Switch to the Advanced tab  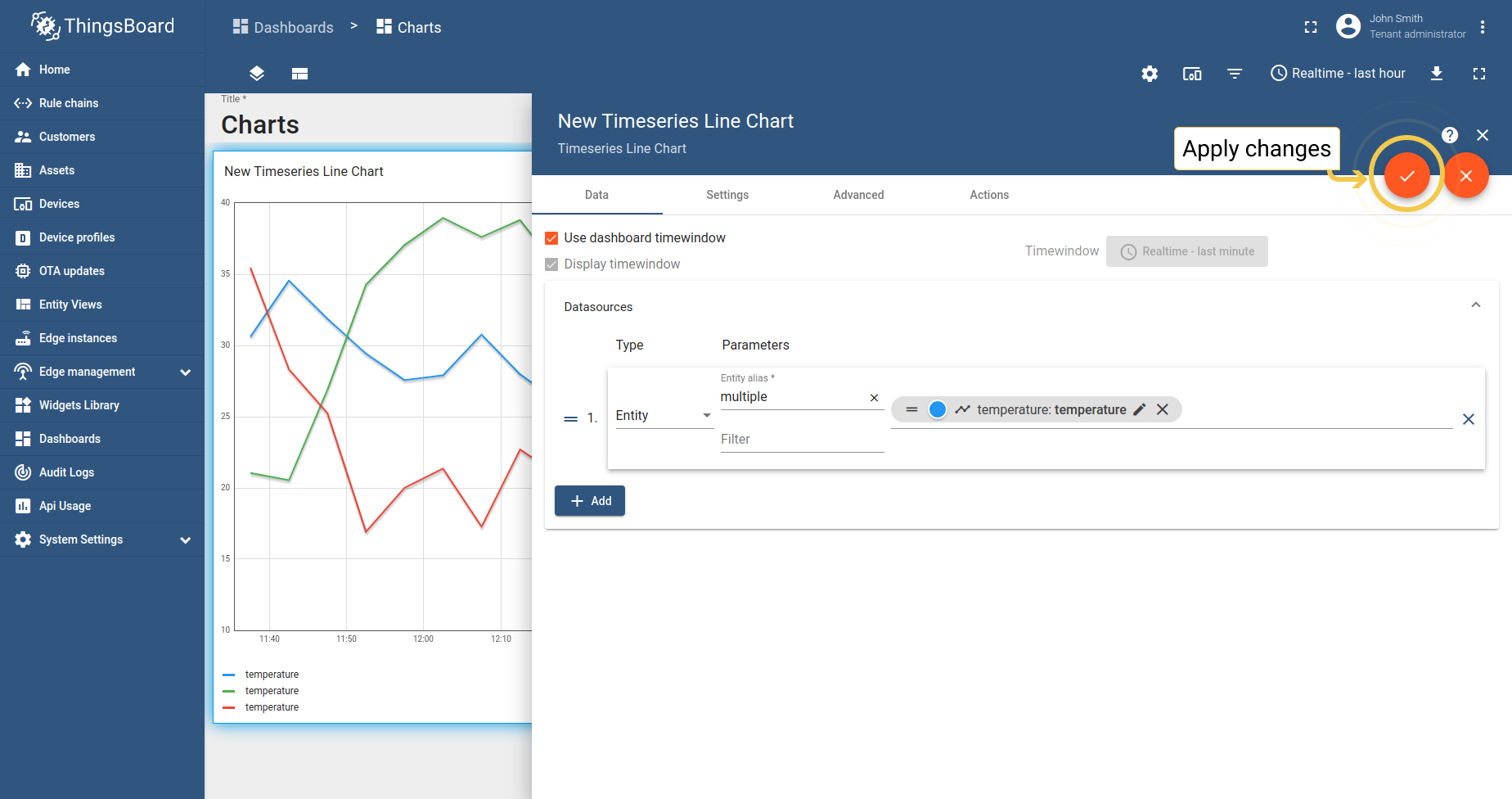(858, 195)
